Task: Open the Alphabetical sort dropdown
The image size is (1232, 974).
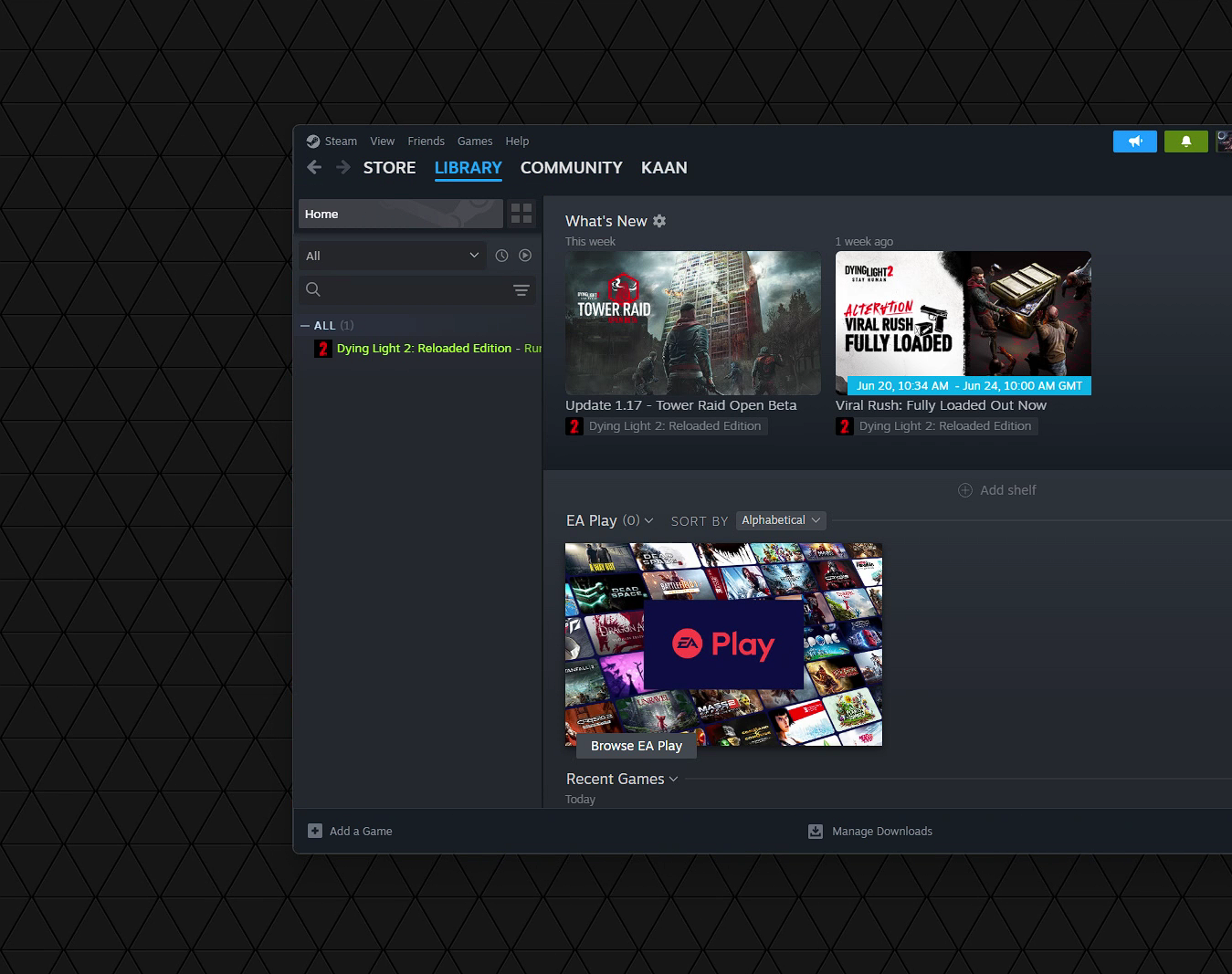Action: coord(781,520)
